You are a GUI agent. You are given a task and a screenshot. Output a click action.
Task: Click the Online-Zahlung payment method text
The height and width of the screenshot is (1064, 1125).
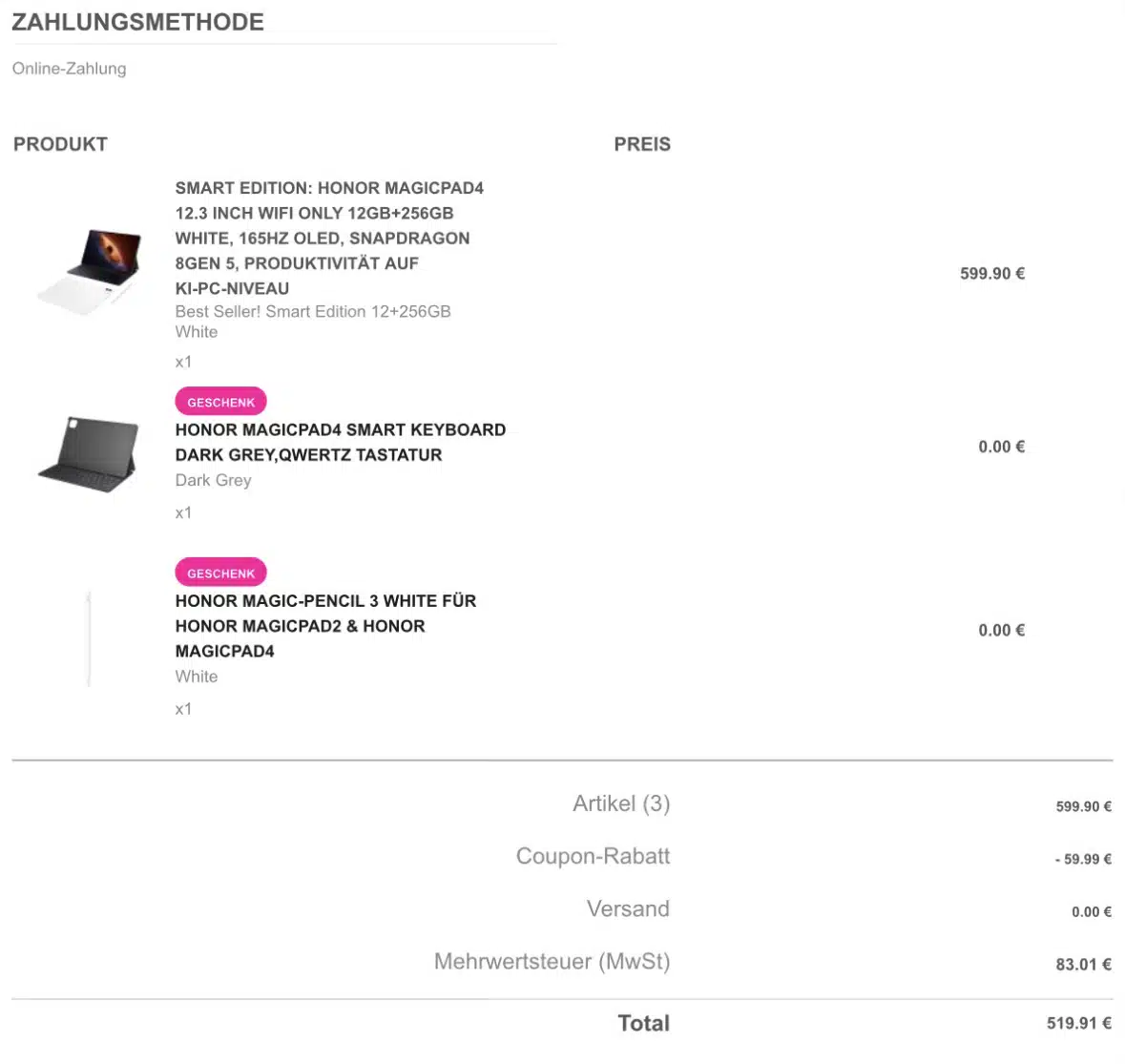[x=69, y=69]
